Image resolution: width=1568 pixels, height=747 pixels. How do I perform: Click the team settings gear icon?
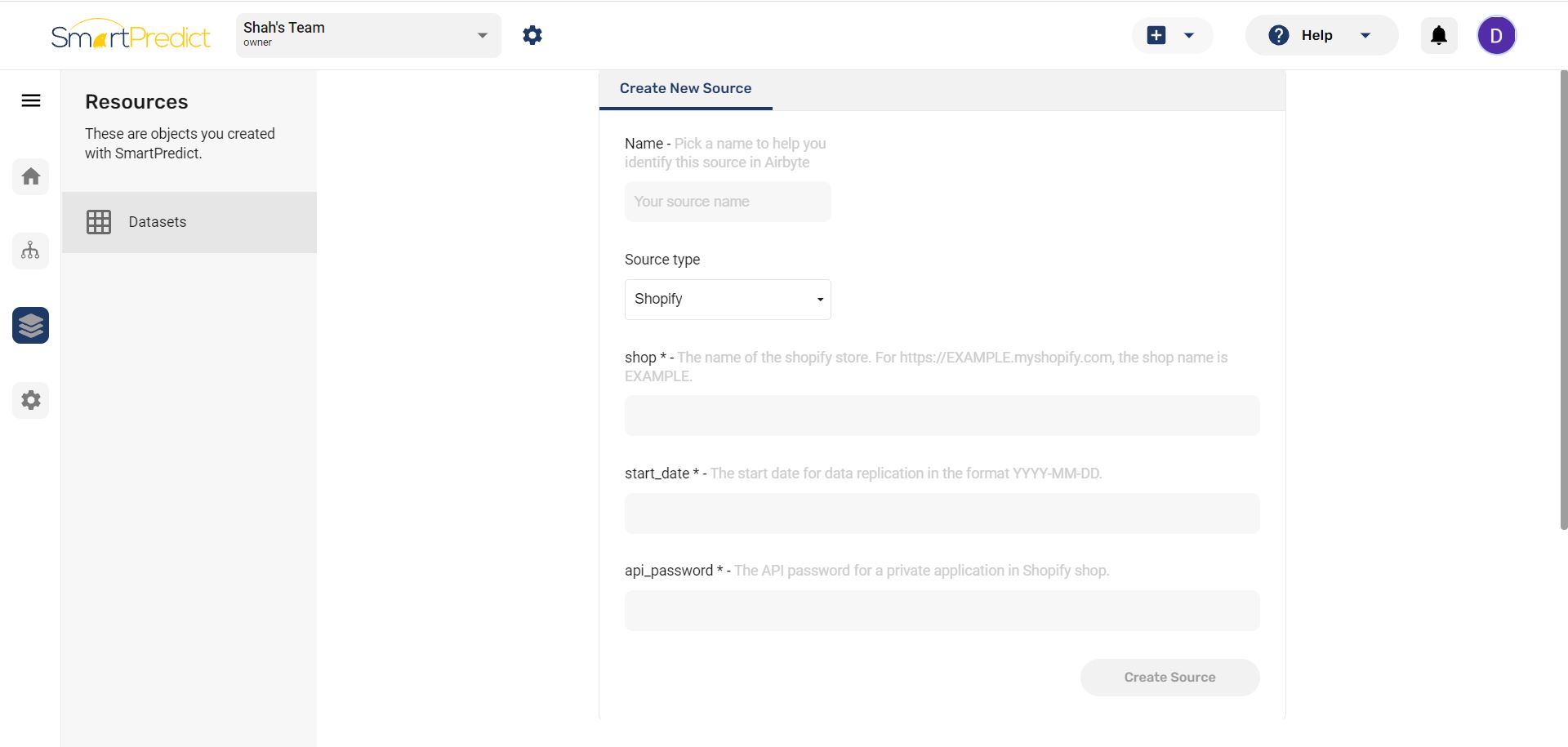pyautogui.click(x=532, y=35)
